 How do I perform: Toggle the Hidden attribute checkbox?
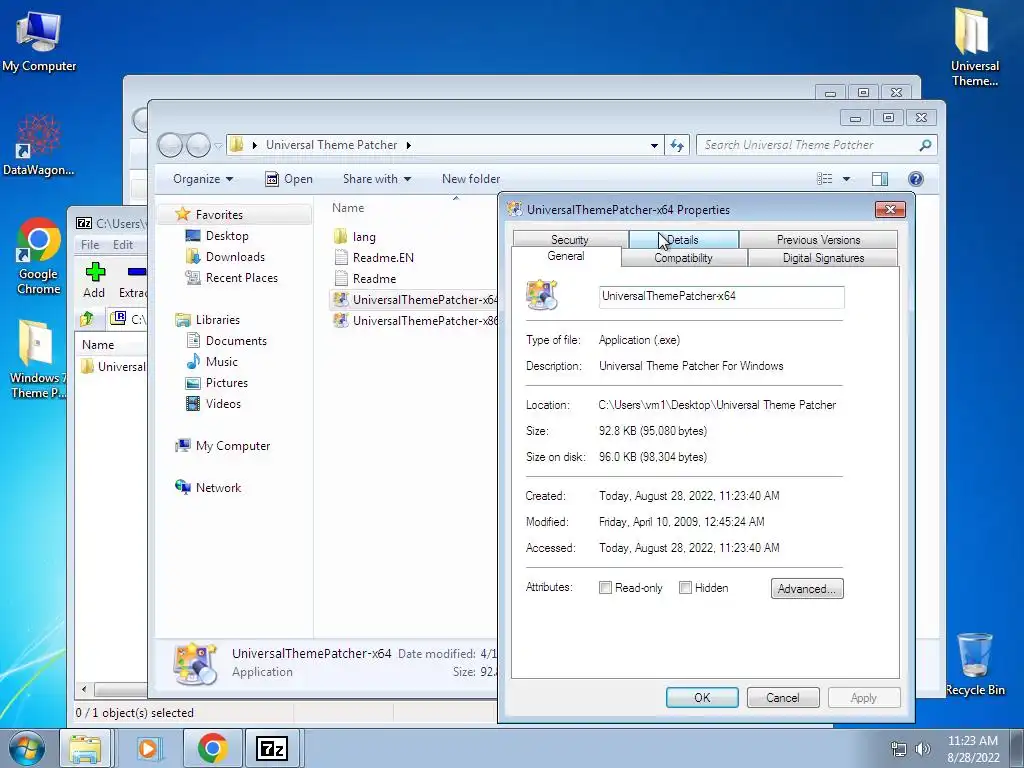pos(685,588)
